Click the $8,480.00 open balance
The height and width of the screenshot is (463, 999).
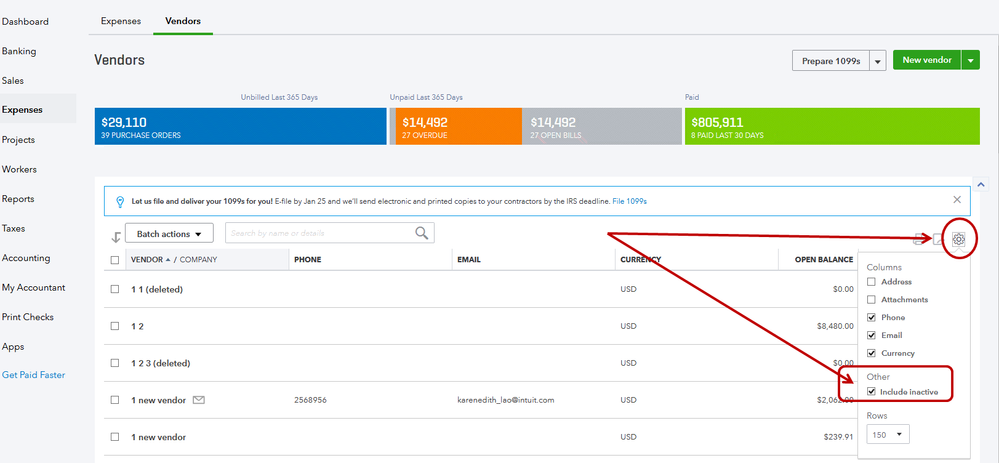pos(835,326)
